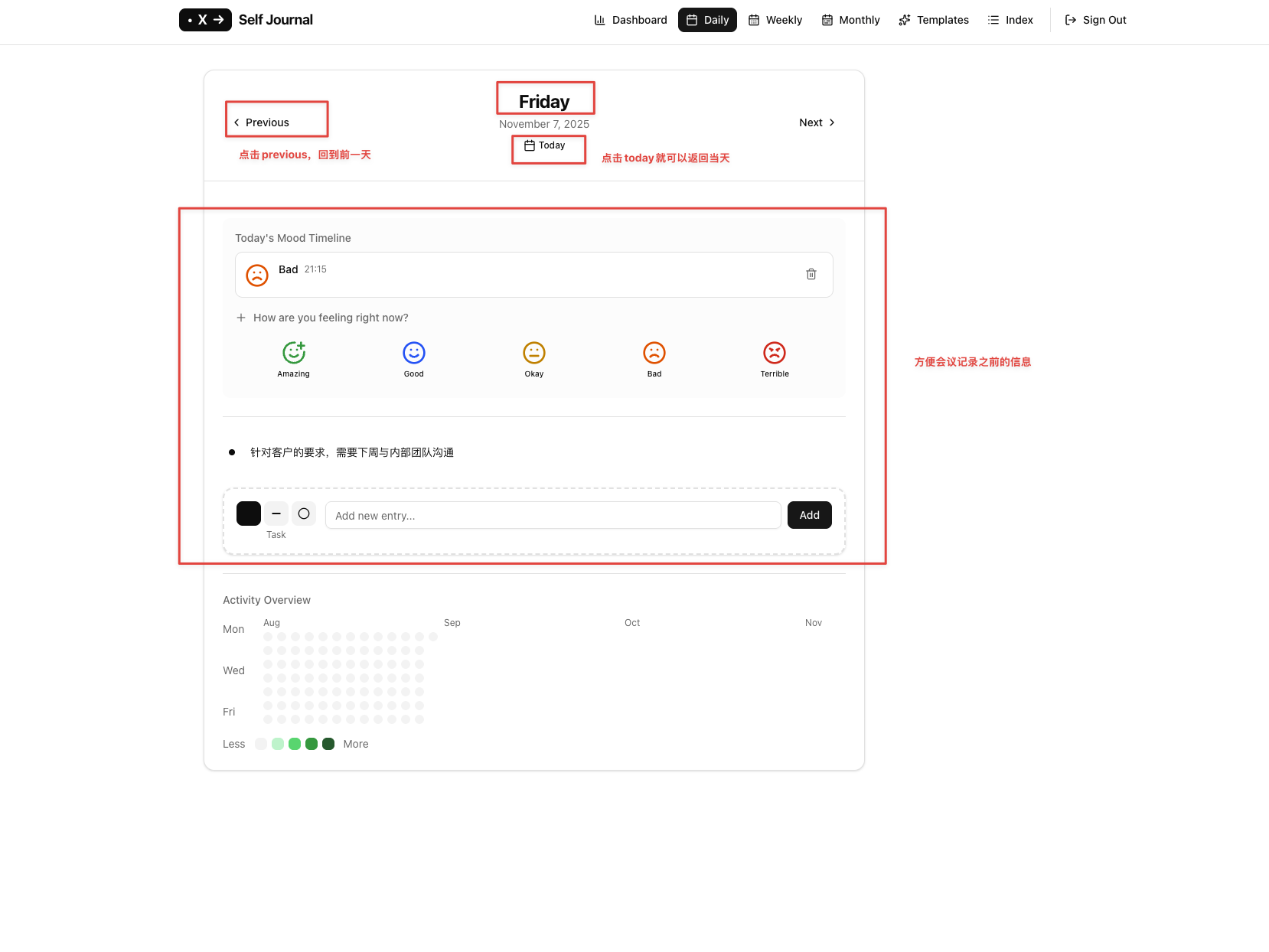Click the plus icon beside feeling prompt

coord(241,318)
